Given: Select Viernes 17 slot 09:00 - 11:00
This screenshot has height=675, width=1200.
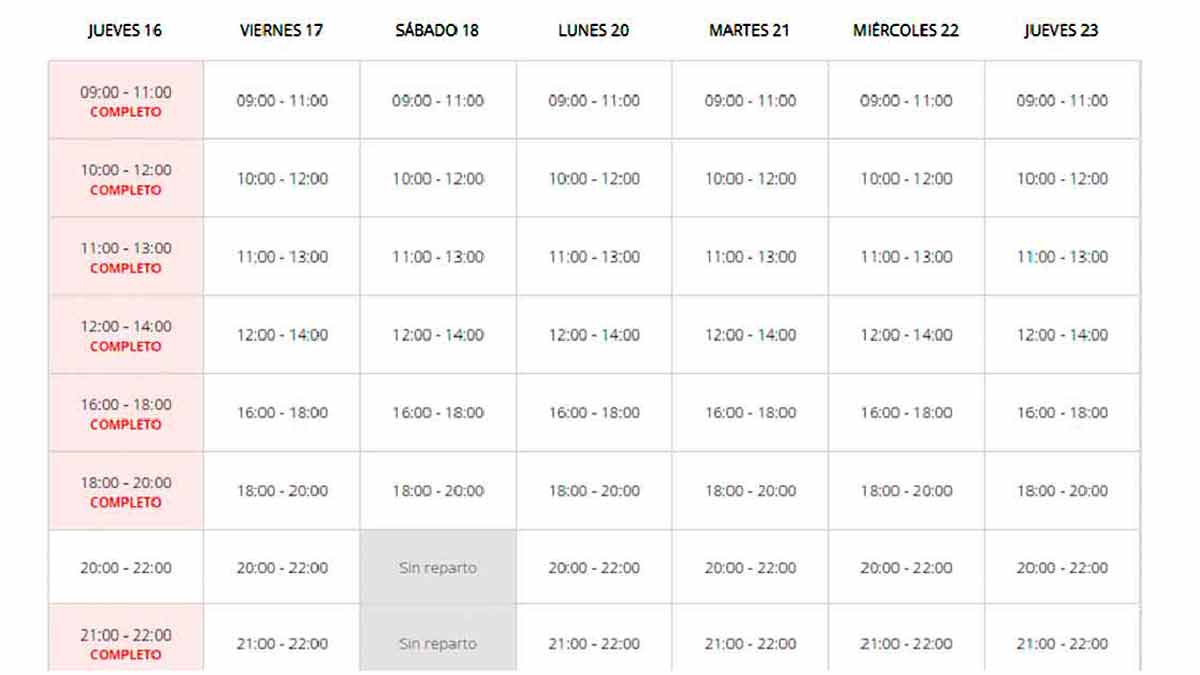Looking at the screenshot, I should 282,100.
